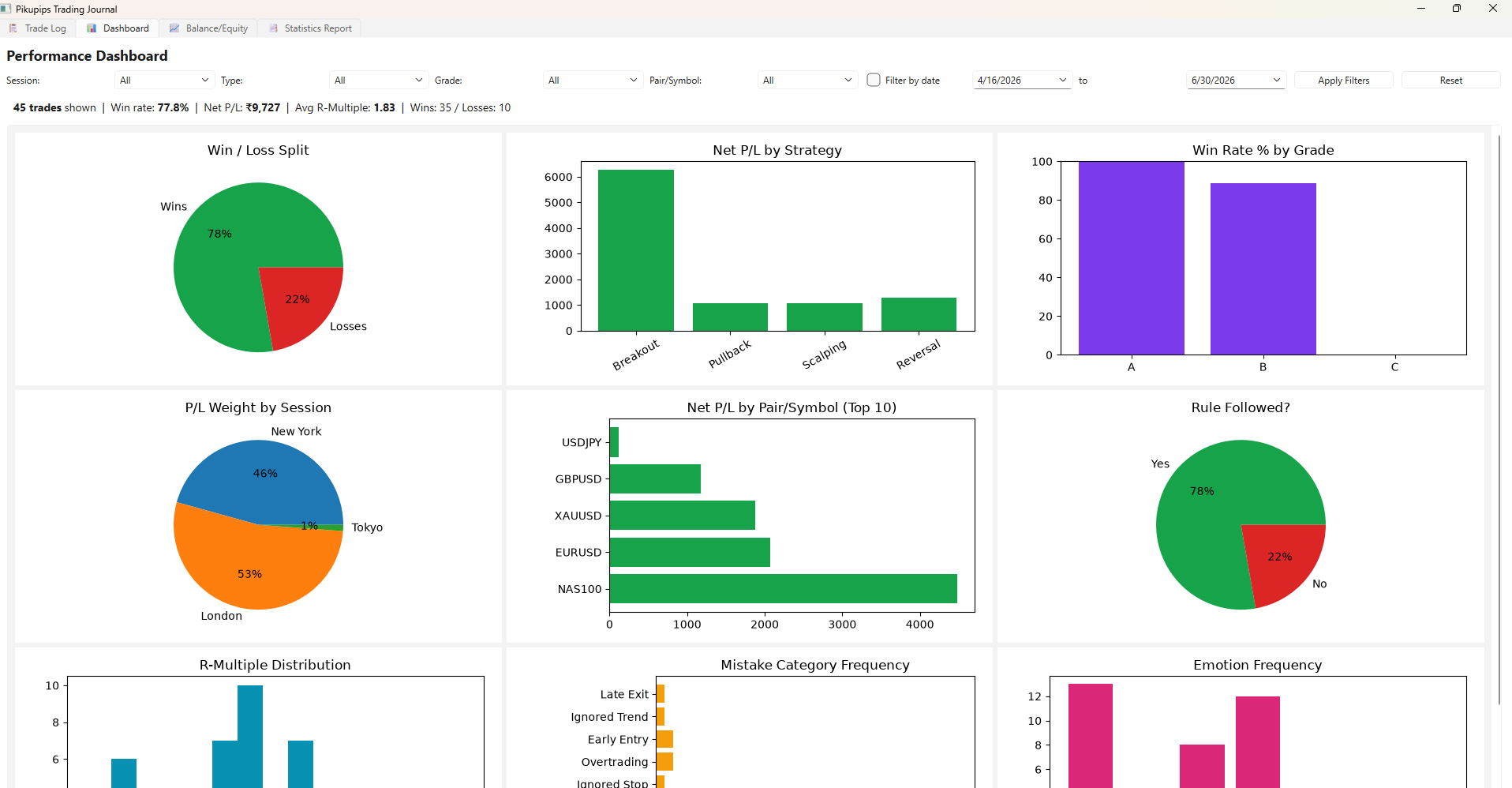The width and height of the screenshot is (1512, 788).
Task: Click the Trade Log tab icon
Action: 13,28
